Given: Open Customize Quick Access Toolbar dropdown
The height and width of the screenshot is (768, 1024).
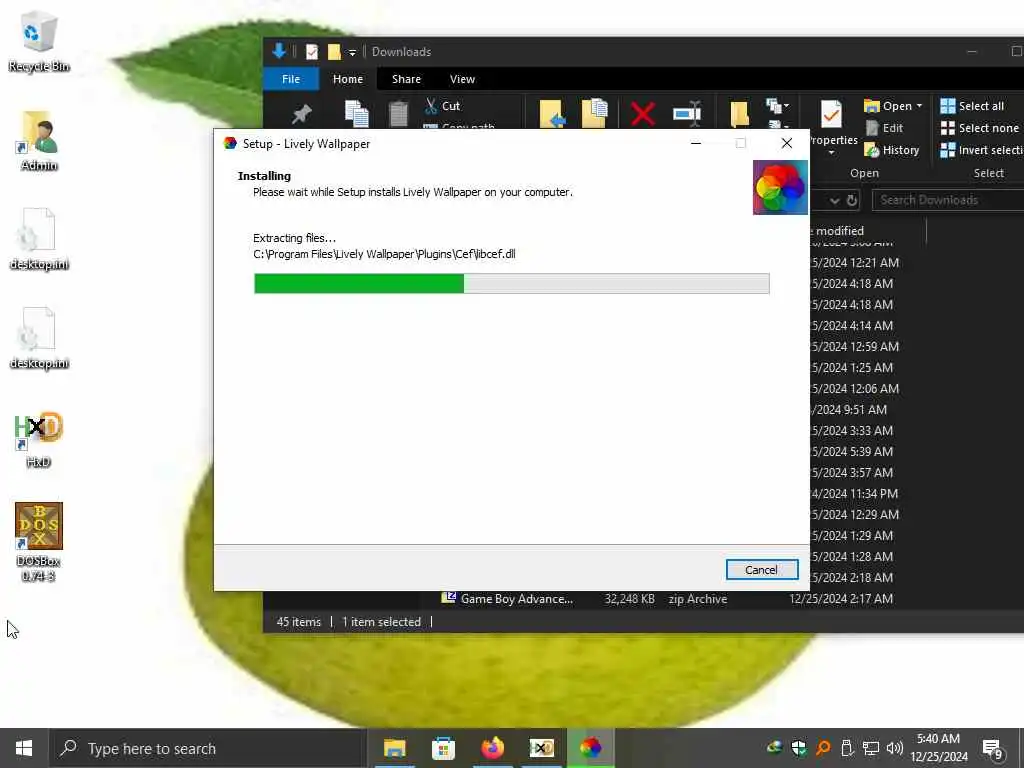Looking at the screenshot, I should coord(352,52).
